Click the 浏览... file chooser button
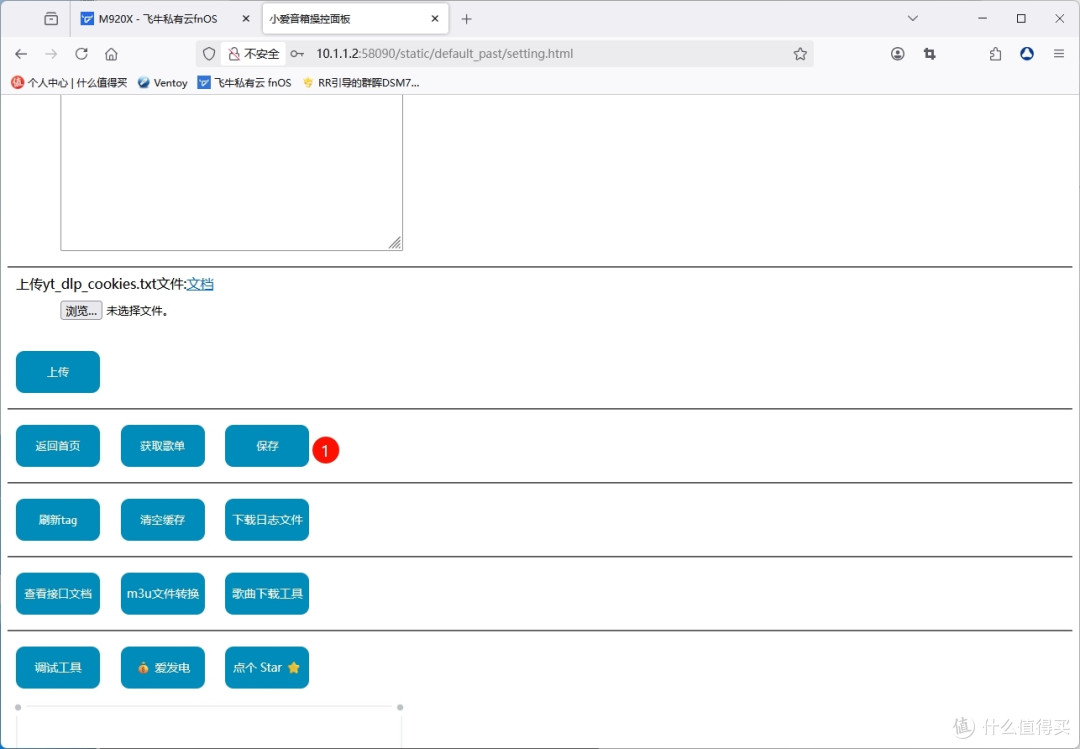1080x749 pixels. tap(81, 311)
